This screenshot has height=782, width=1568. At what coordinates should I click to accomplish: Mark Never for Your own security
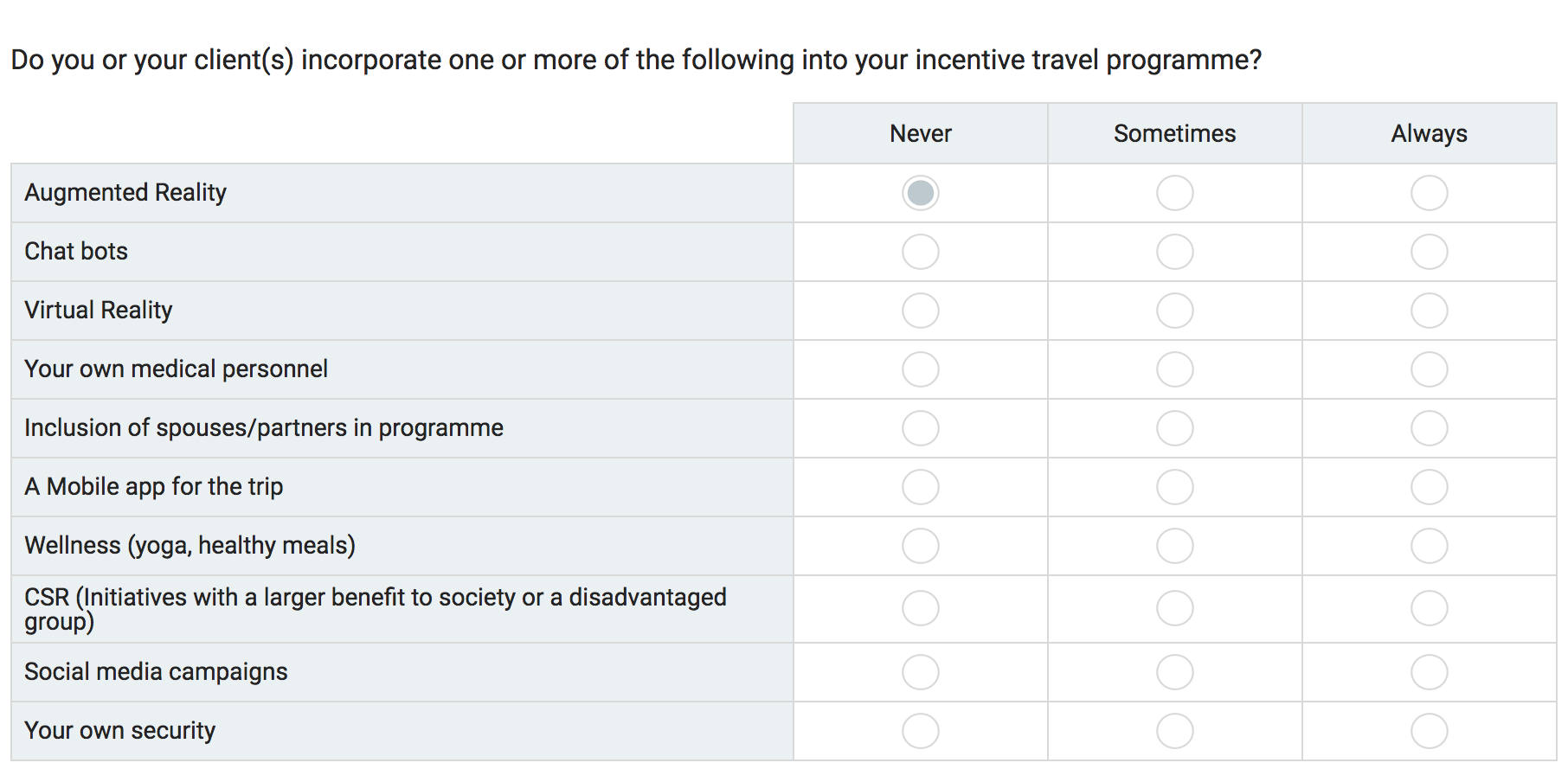pyautogui.click(x=920, y=731)
